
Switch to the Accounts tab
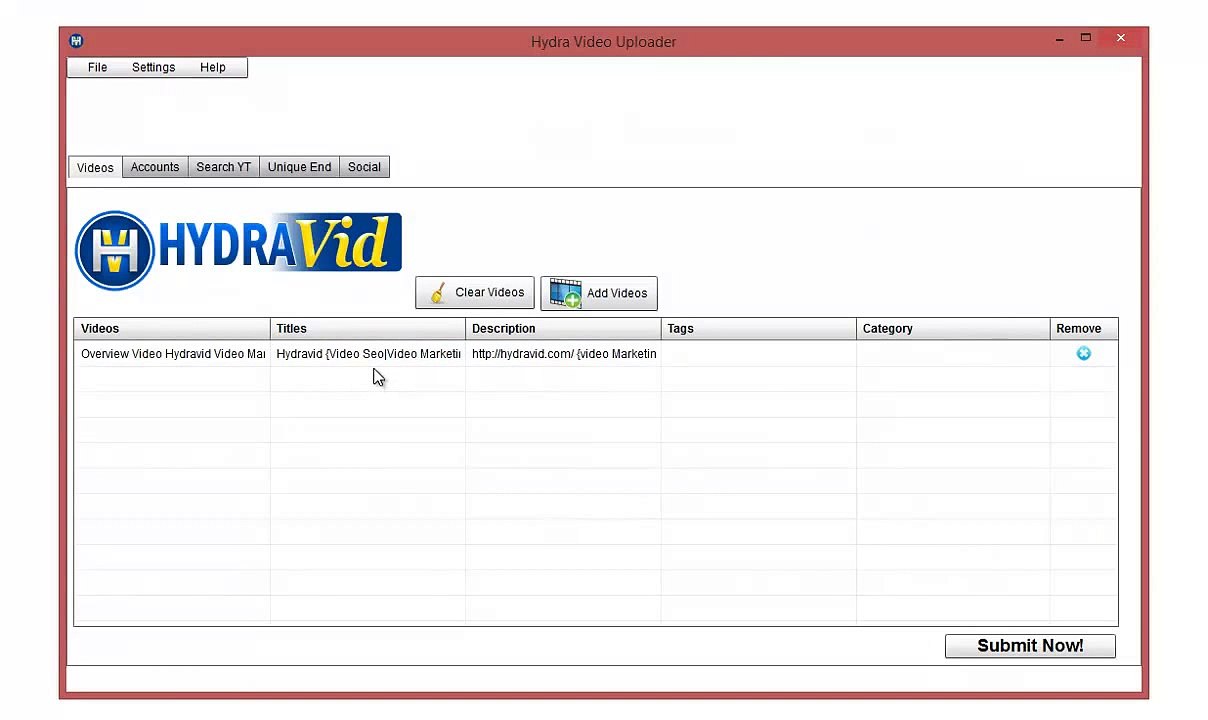[155, 167]
